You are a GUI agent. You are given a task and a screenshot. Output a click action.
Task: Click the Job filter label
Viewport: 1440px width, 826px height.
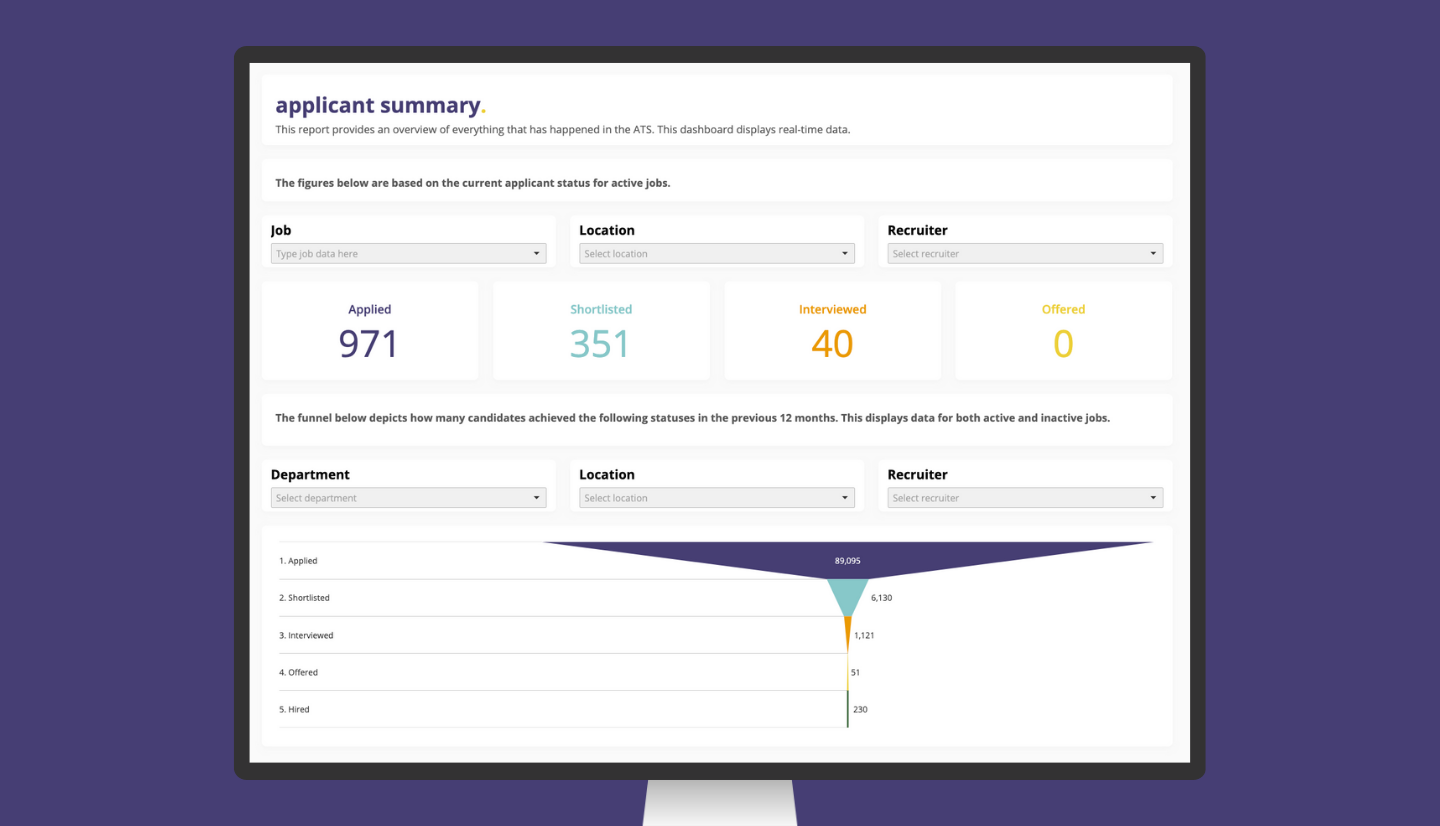[281, 230]
